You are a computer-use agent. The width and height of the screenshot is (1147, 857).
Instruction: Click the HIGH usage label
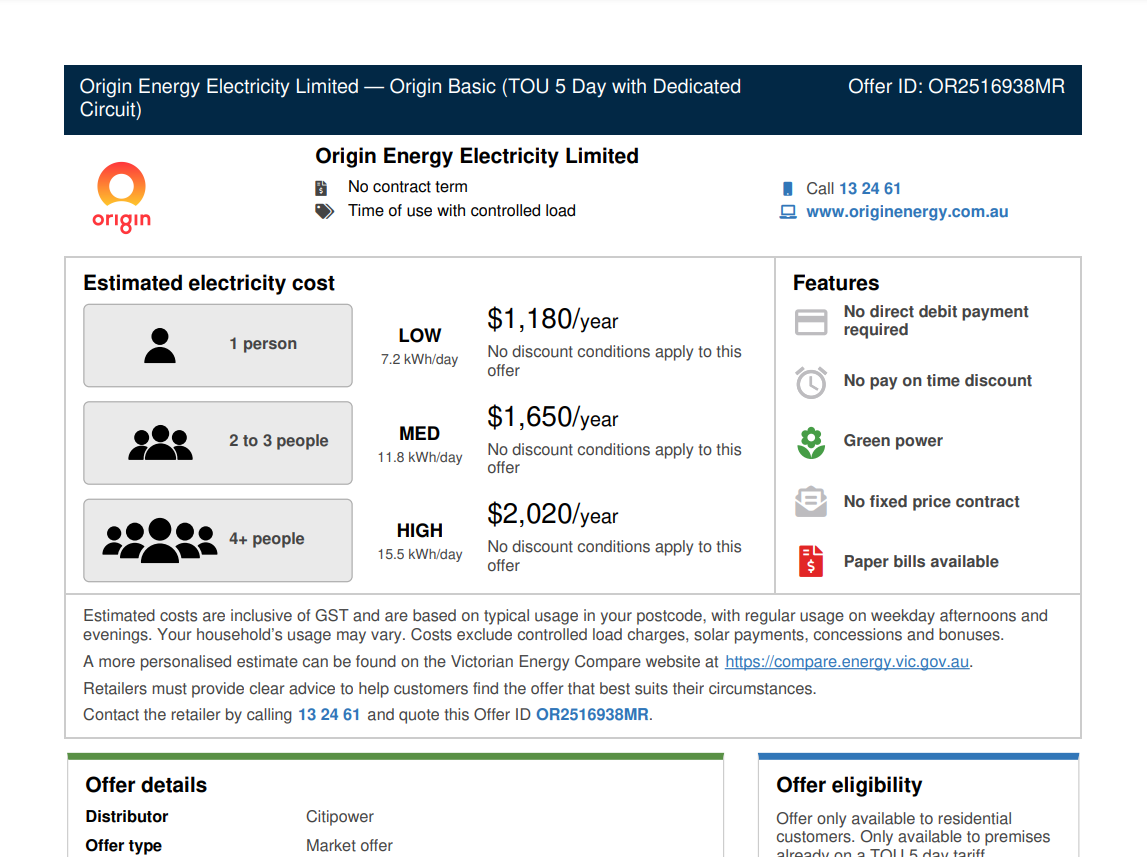[x=419, y=531]
